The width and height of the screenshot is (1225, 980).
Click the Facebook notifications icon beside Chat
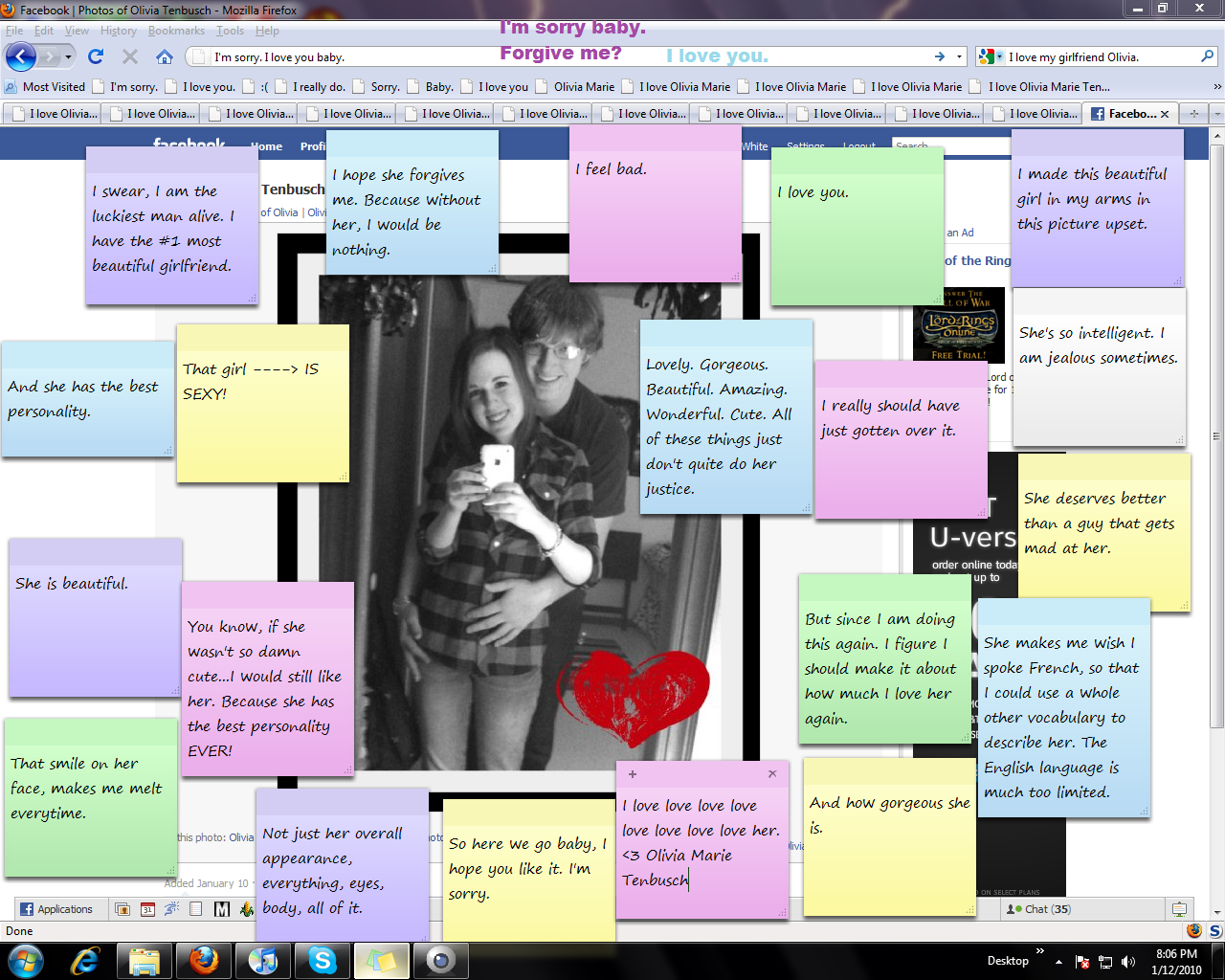(x=1179, y=909)
